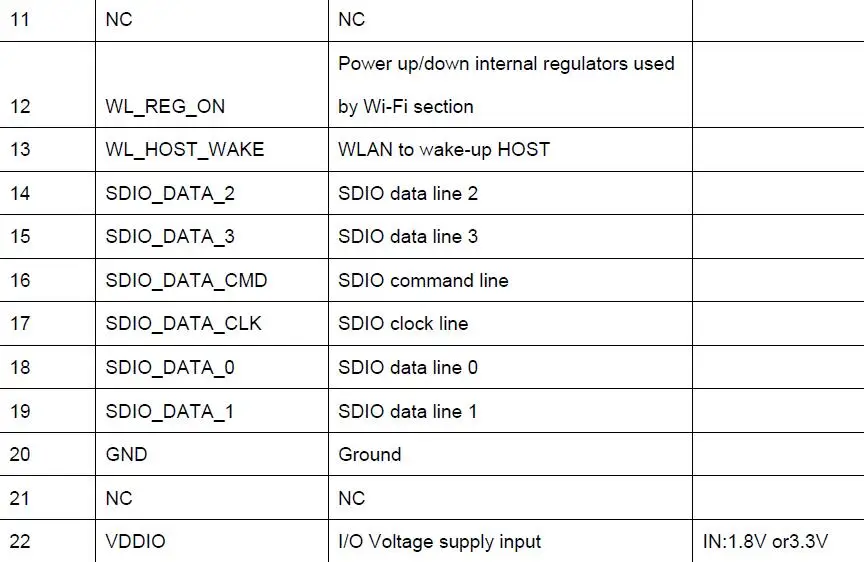Click the SDIO_DATA_2 pin name

[x=170, y=194]
